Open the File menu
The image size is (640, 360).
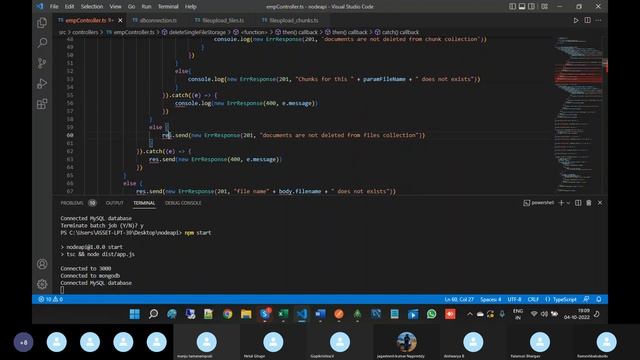coord(54,7)
